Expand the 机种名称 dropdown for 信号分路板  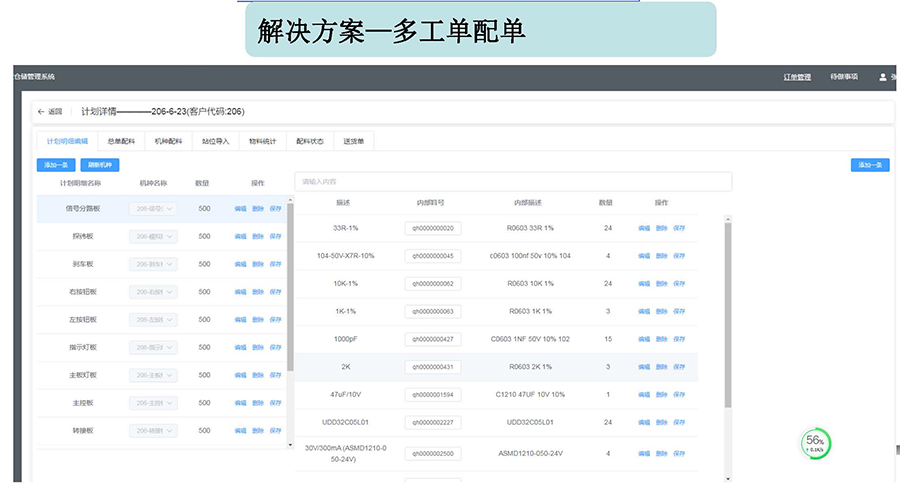click(x=153, y=209)
